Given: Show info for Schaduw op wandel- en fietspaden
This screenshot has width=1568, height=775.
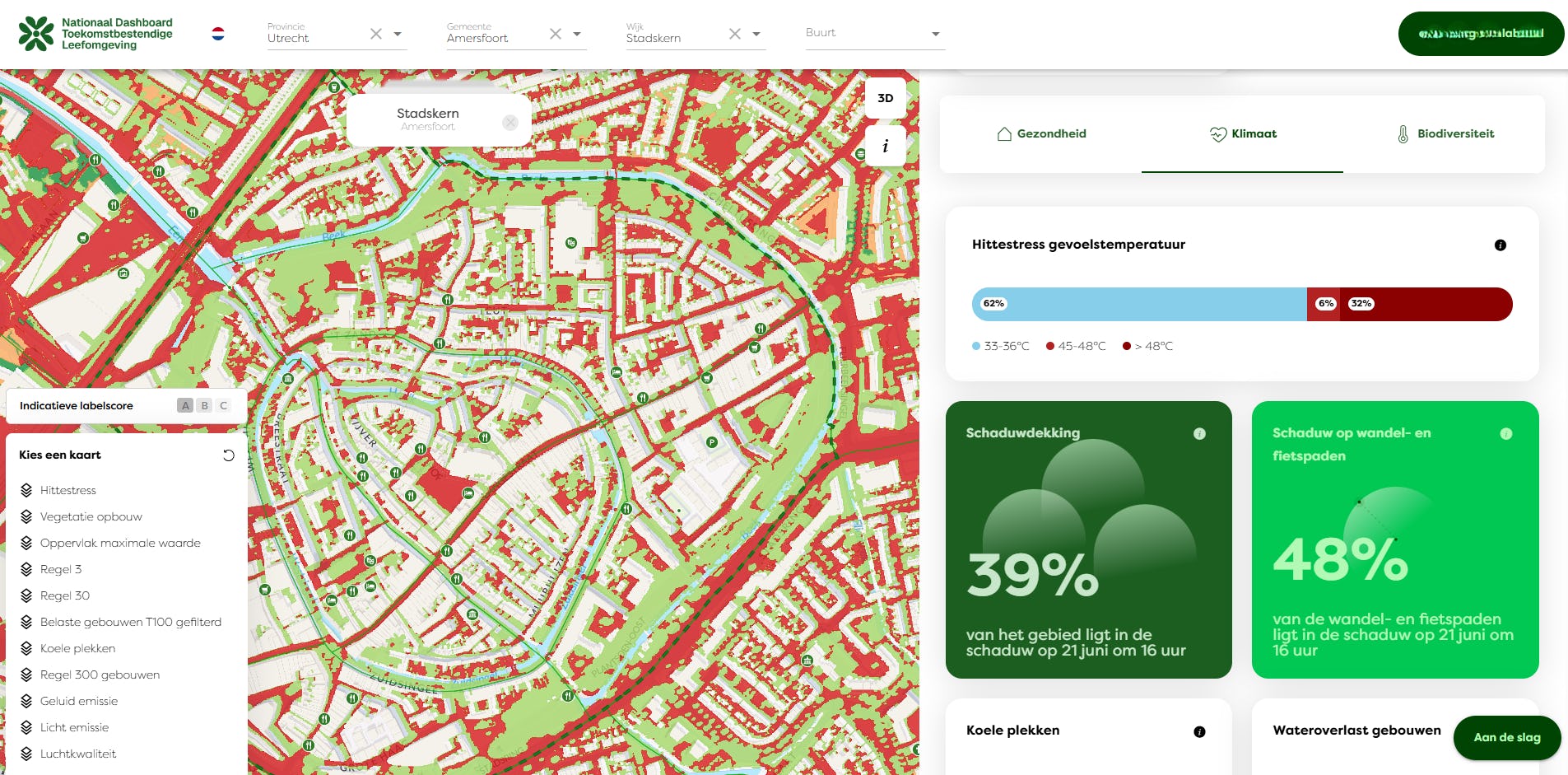Looking at the screenshot, I should tap(1505, 433).
